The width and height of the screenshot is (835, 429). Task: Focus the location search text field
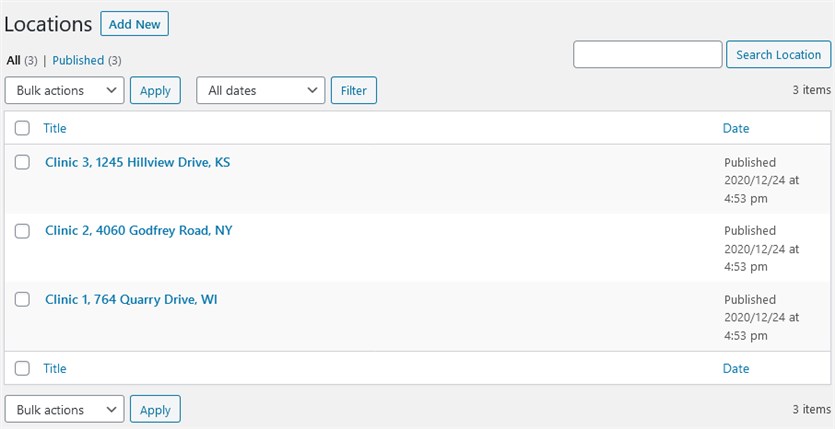(648, 54)
